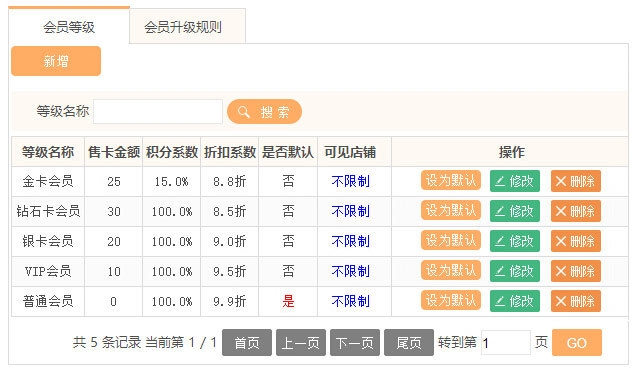Click the 新增 button
Screen dimensions: 637x380
pos(56,61)
